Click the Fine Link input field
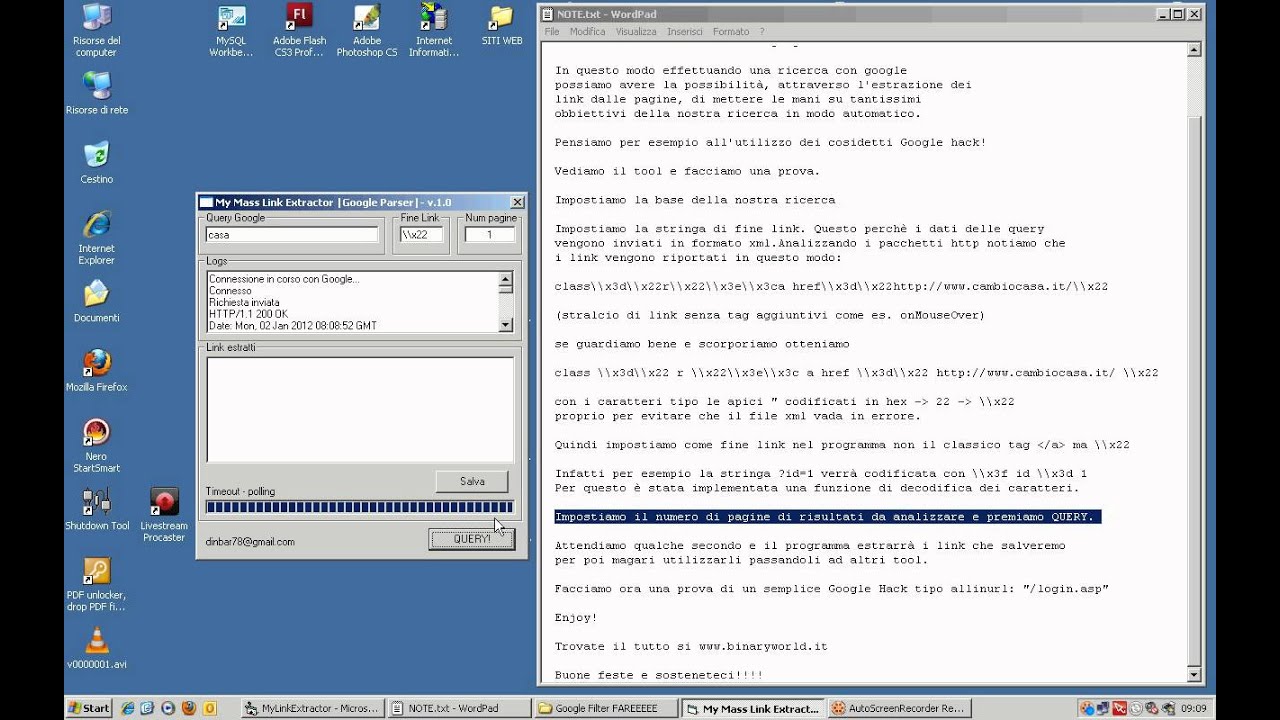This screenshot has width=1280, height=720. pyautogui.click(x=422, y=235)
